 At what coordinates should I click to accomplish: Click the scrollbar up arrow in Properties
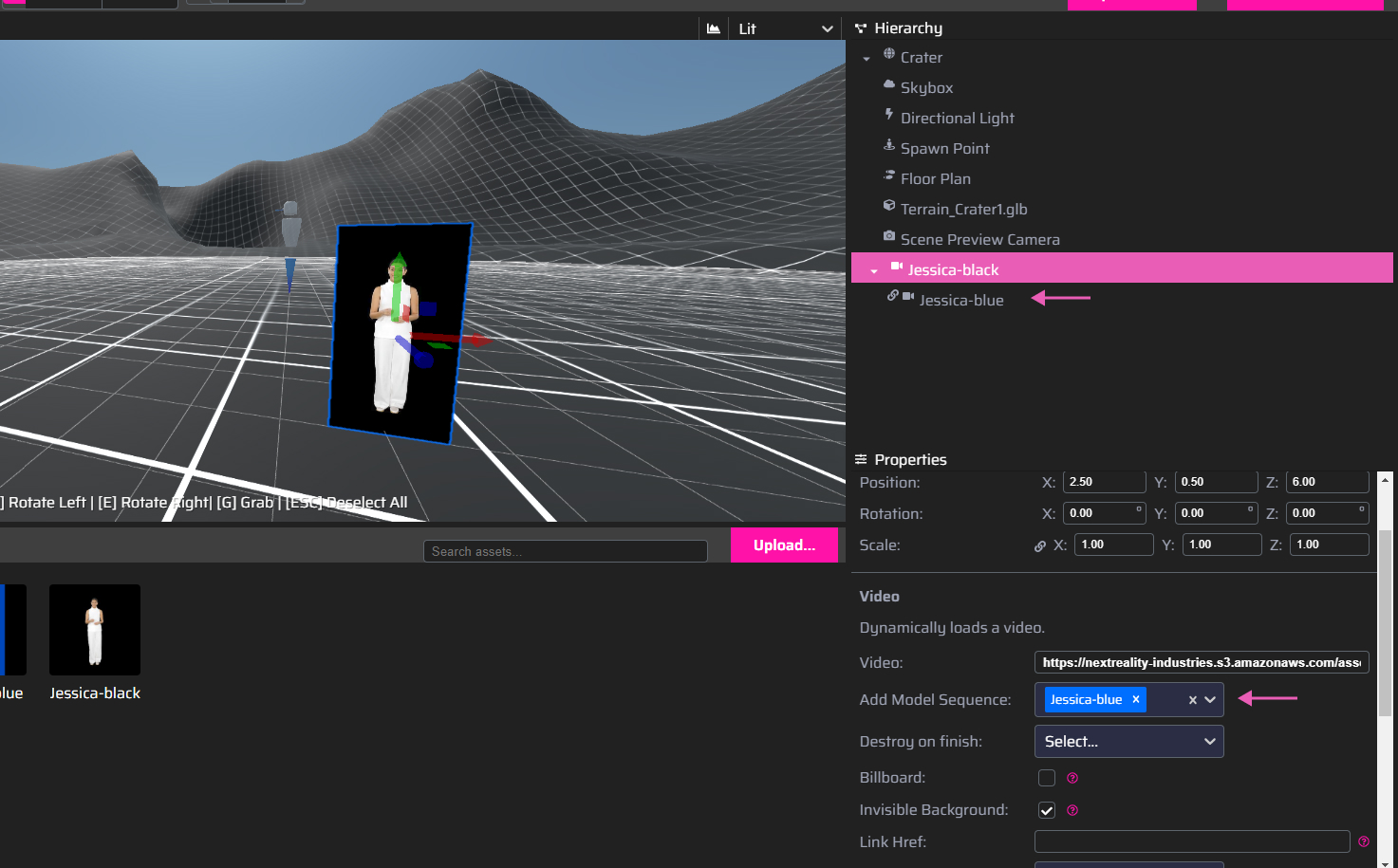1385,480
